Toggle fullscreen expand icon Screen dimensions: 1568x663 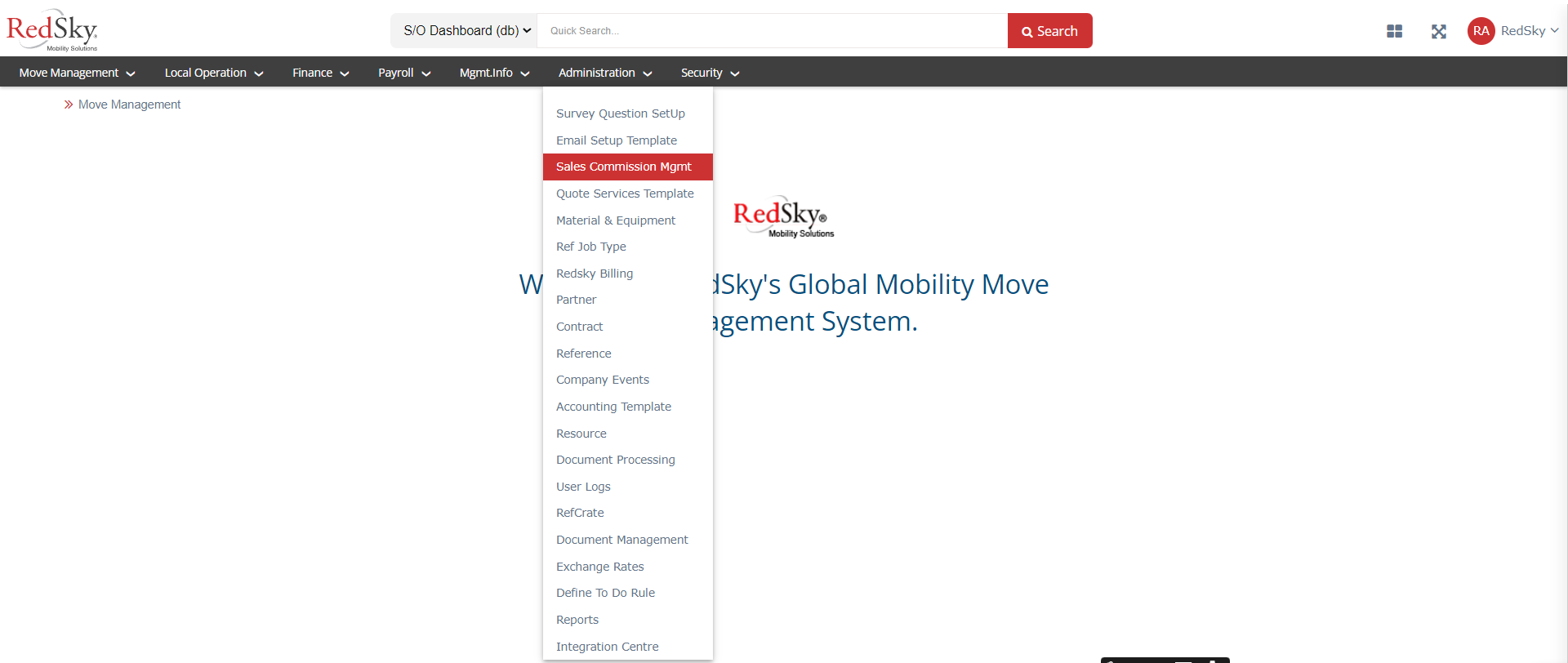(x=1439, y=31)
